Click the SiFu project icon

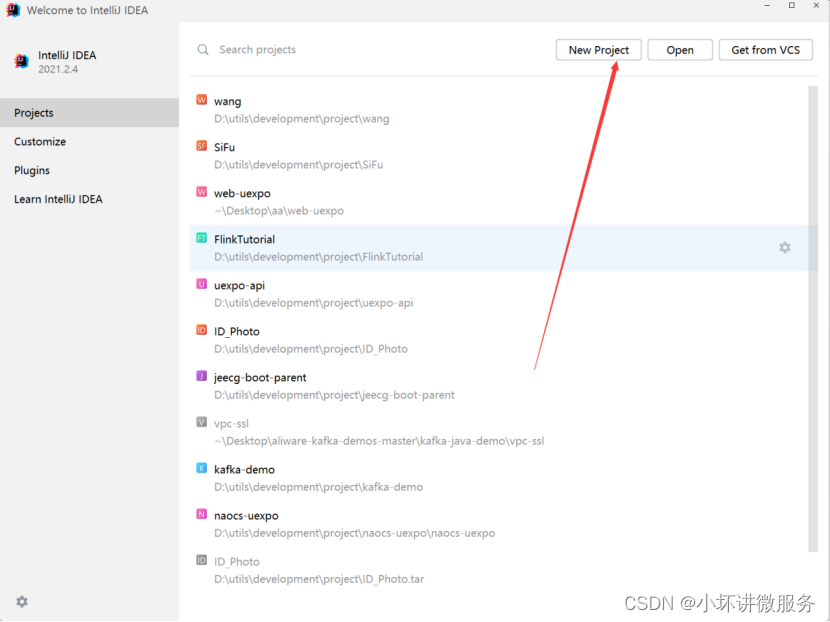click(202, 146)
